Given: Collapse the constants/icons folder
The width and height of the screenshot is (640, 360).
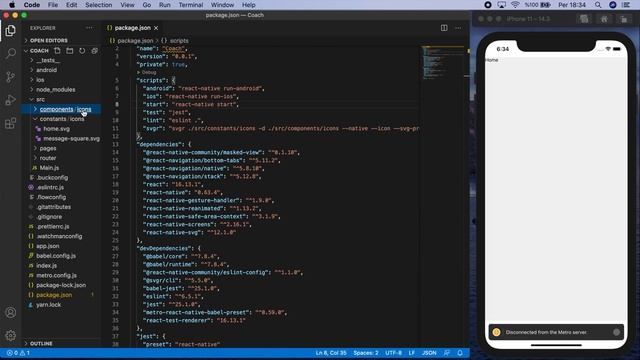Looking at the screenshot, I should (x=61, y=119).
